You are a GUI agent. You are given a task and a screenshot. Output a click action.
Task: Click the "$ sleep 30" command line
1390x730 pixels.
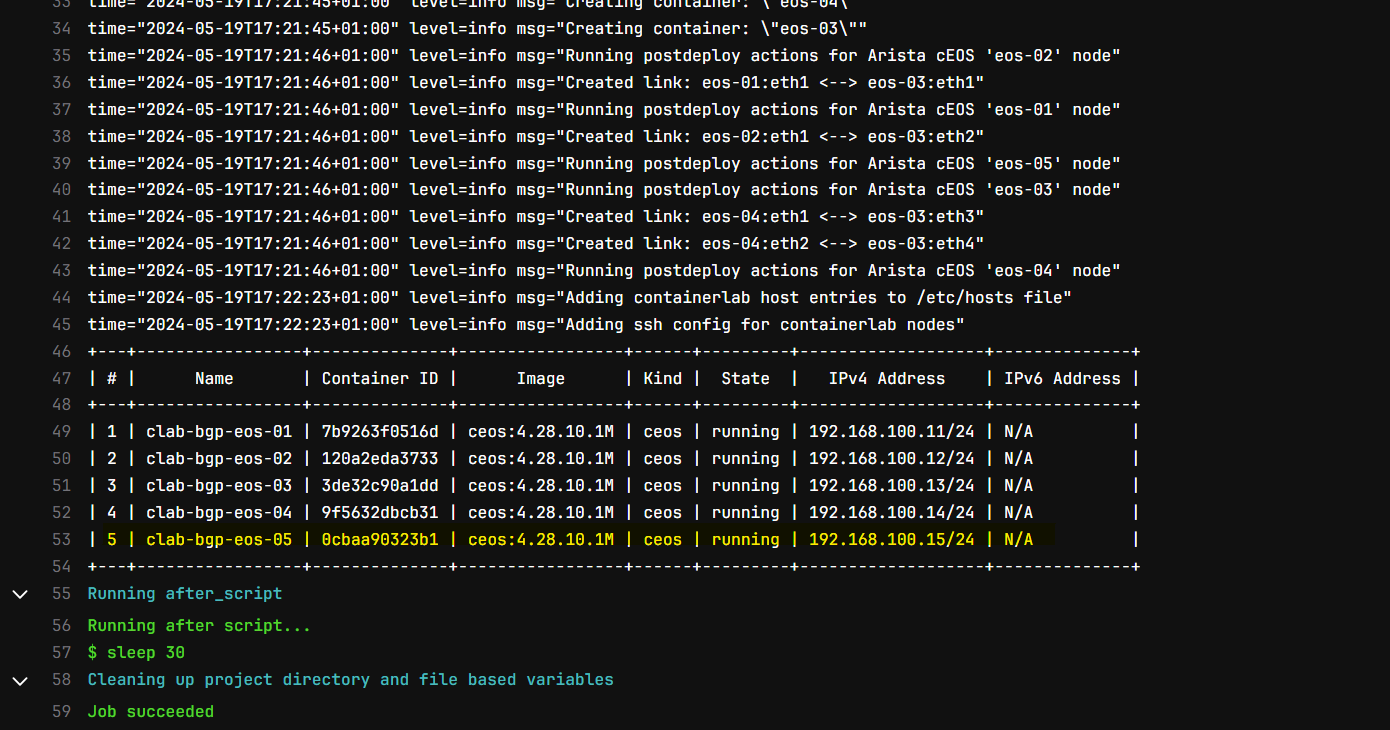pyautogui.click(x=136, y=652)
